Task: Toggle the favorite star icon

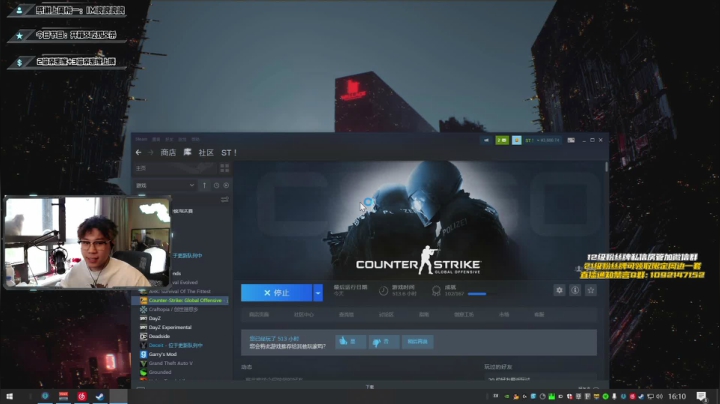Action: click(591, 290)
